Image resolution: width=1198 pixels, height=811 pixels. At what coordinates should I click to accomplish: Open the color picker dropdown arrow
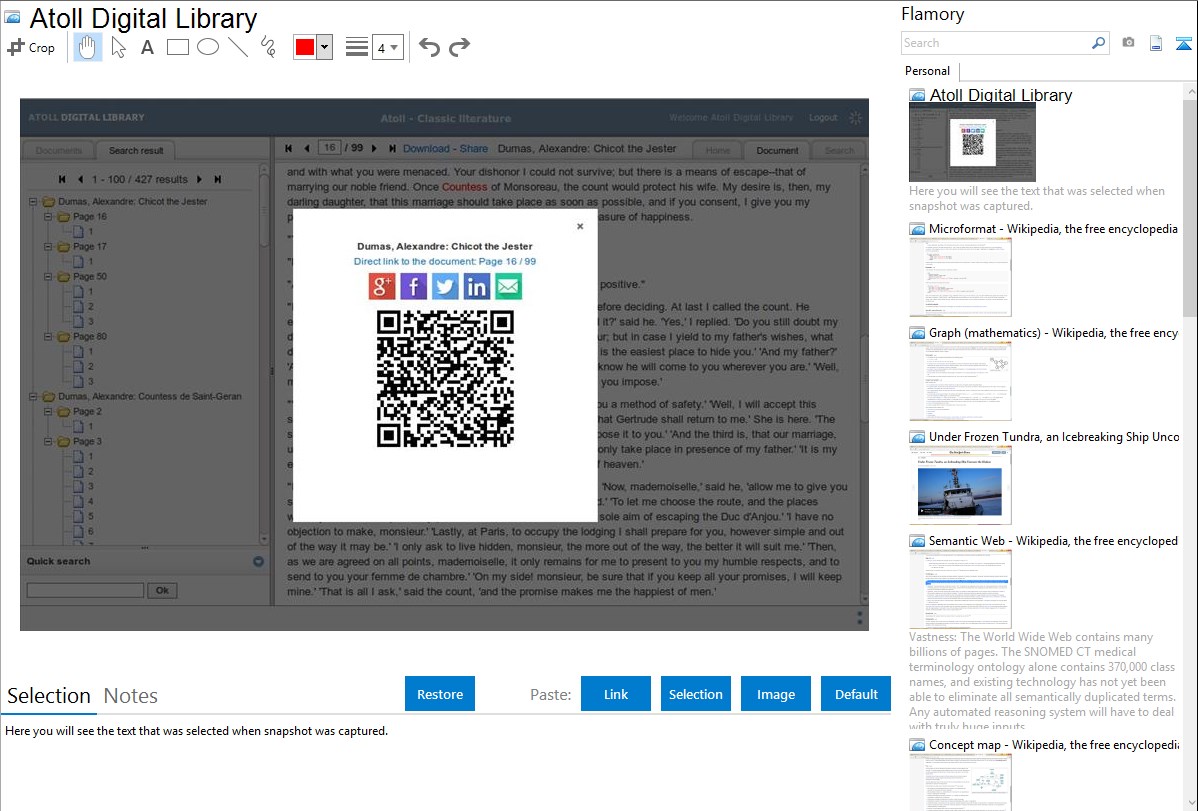(324, 47)
